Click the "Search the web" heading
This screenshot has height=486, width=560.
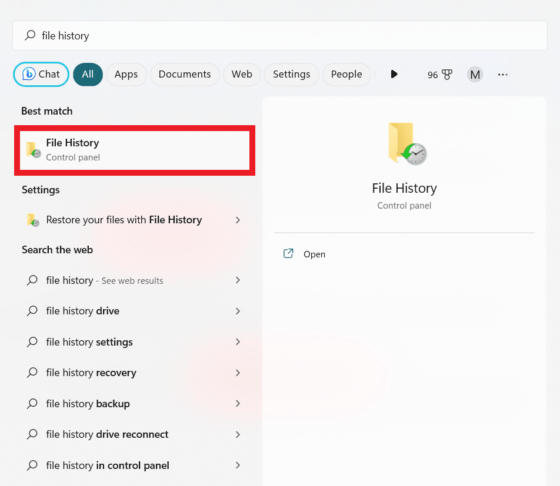click(57, 250)
